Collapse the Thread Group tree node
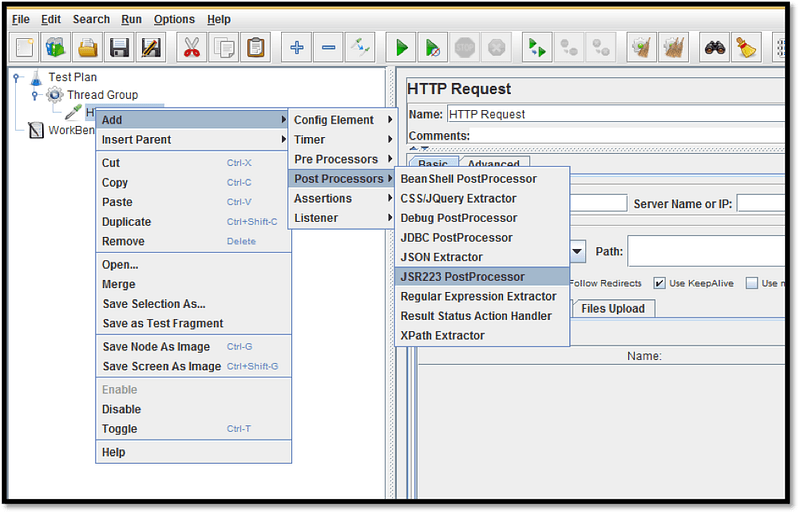Viewport: 800px width, 513px height. (34, 95)
